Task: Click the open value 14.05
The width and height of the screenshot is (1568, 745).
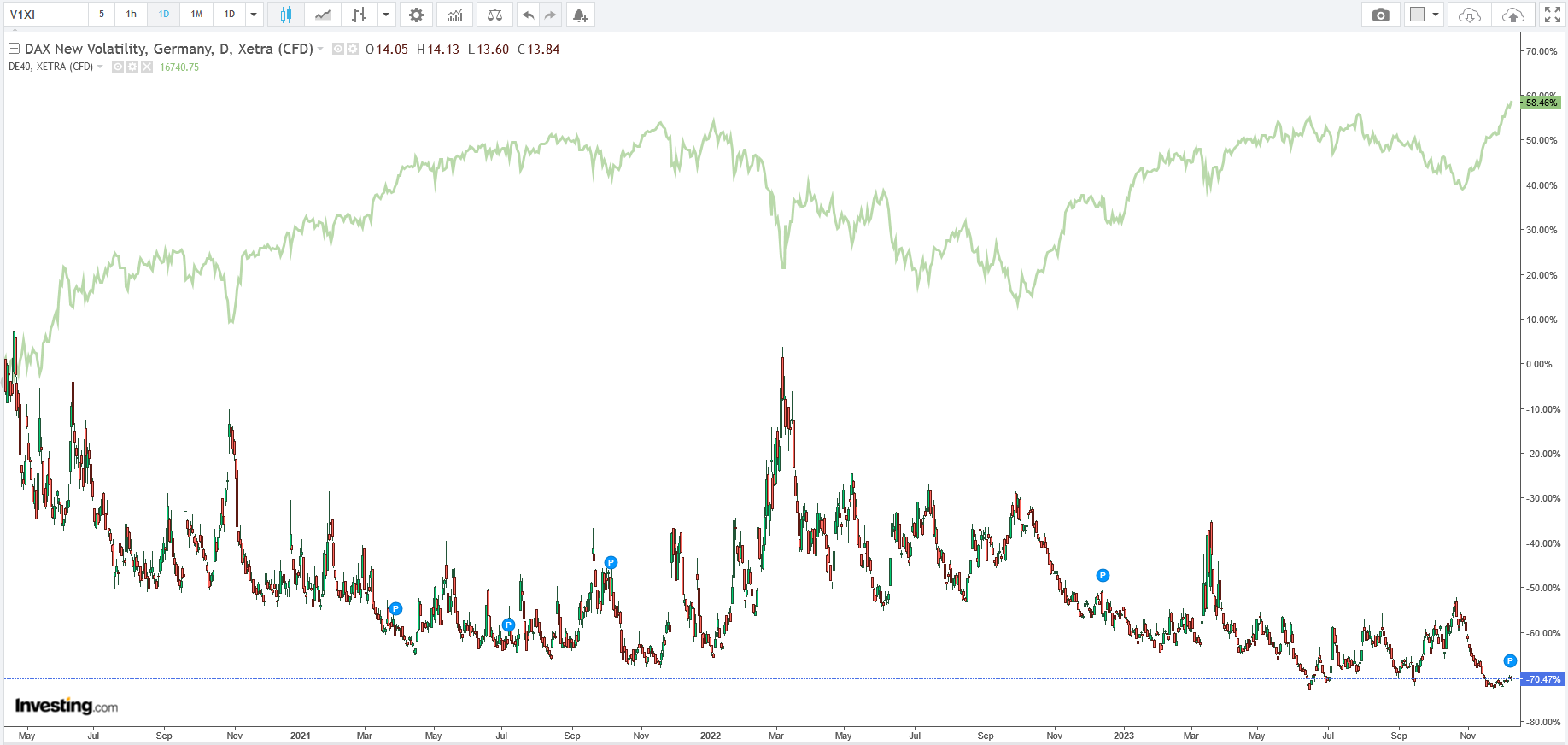Action: (392, 50)
